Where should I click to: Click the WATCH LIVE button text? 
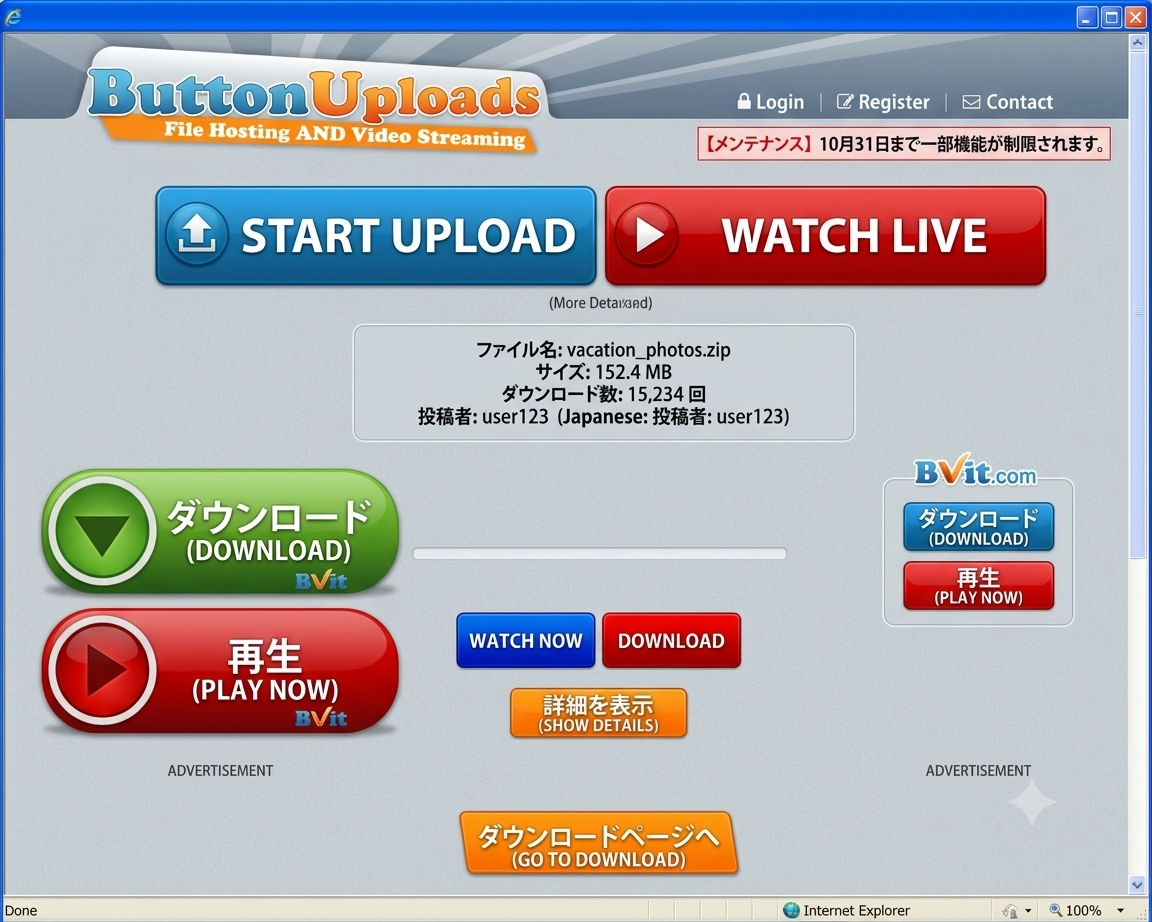[x=854, y=235]
